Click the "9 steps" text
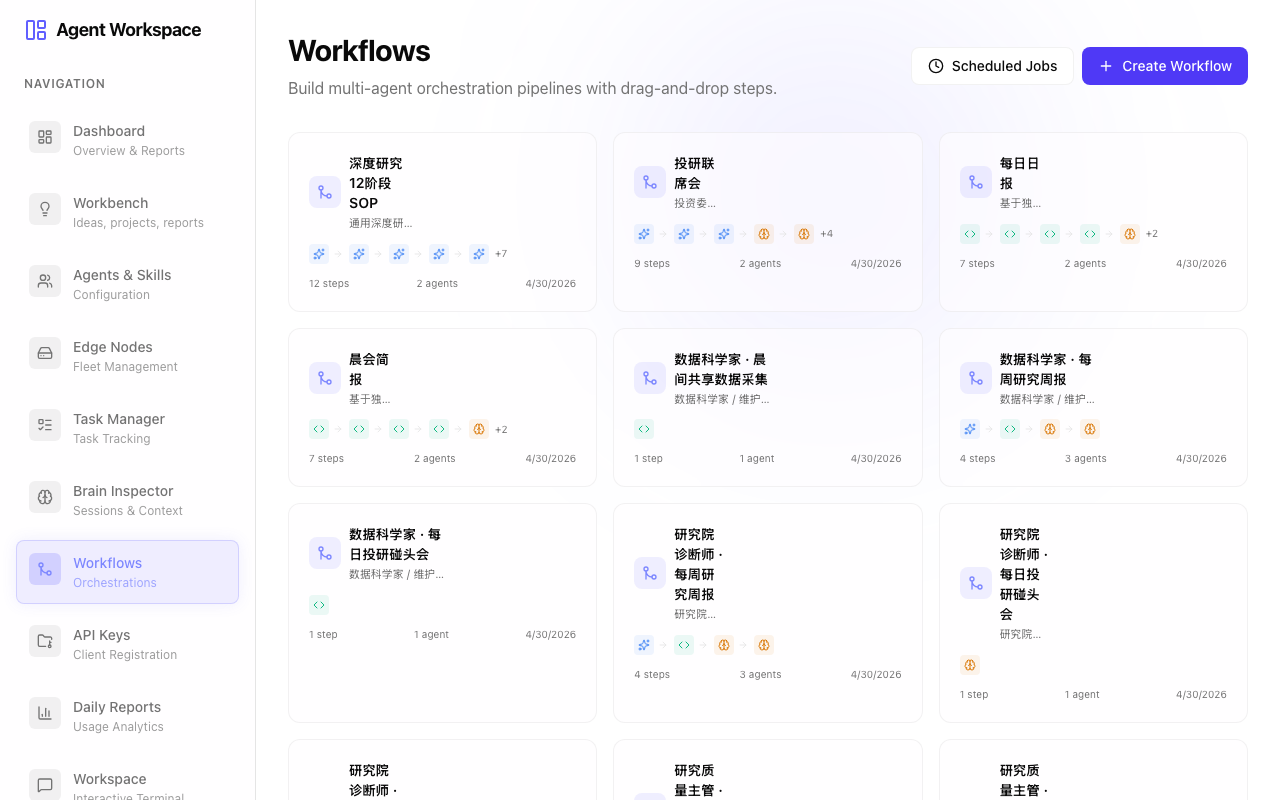 652,264
